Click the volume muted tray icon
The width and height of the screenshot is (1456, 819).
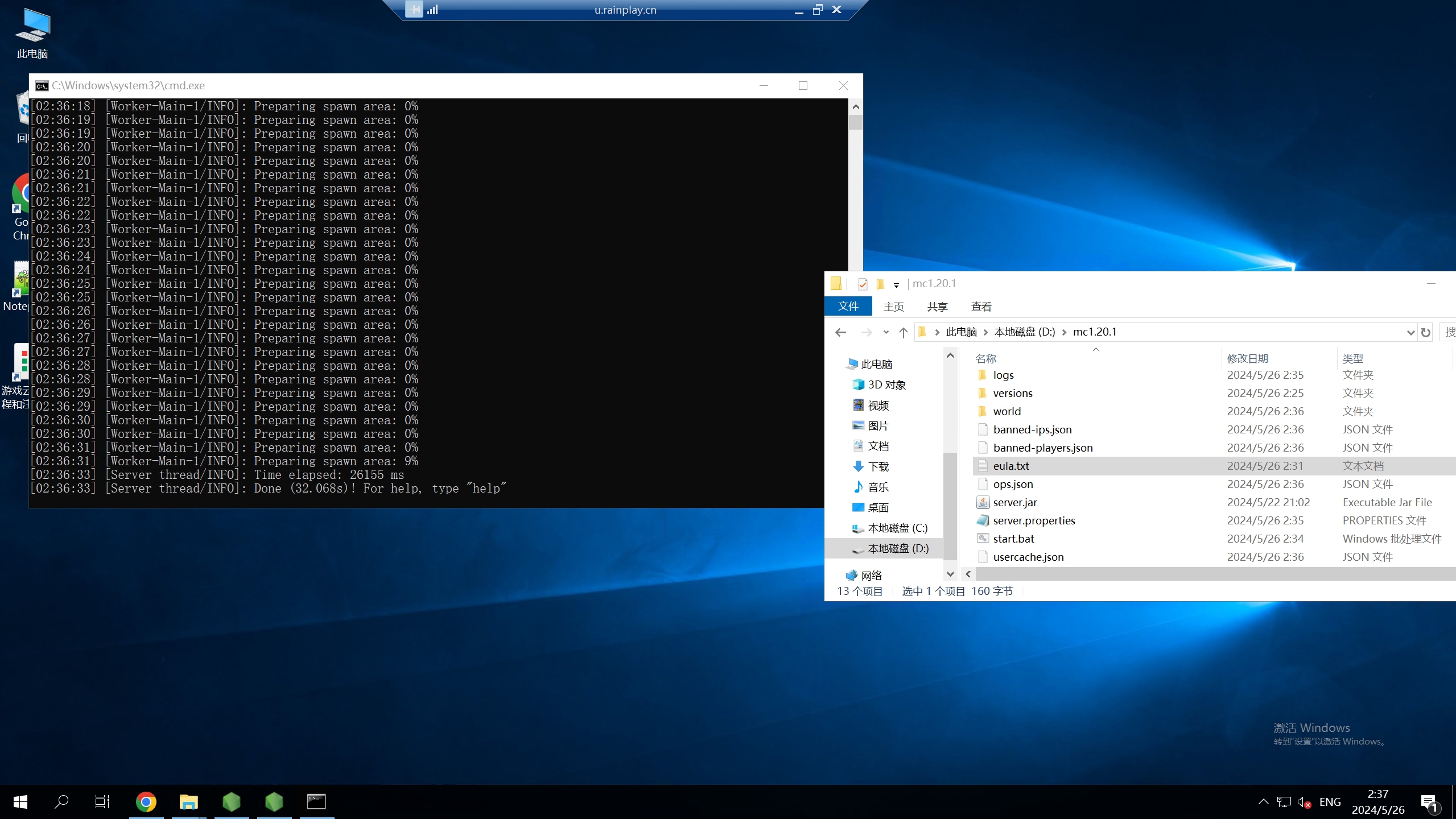click(1304, 802)
